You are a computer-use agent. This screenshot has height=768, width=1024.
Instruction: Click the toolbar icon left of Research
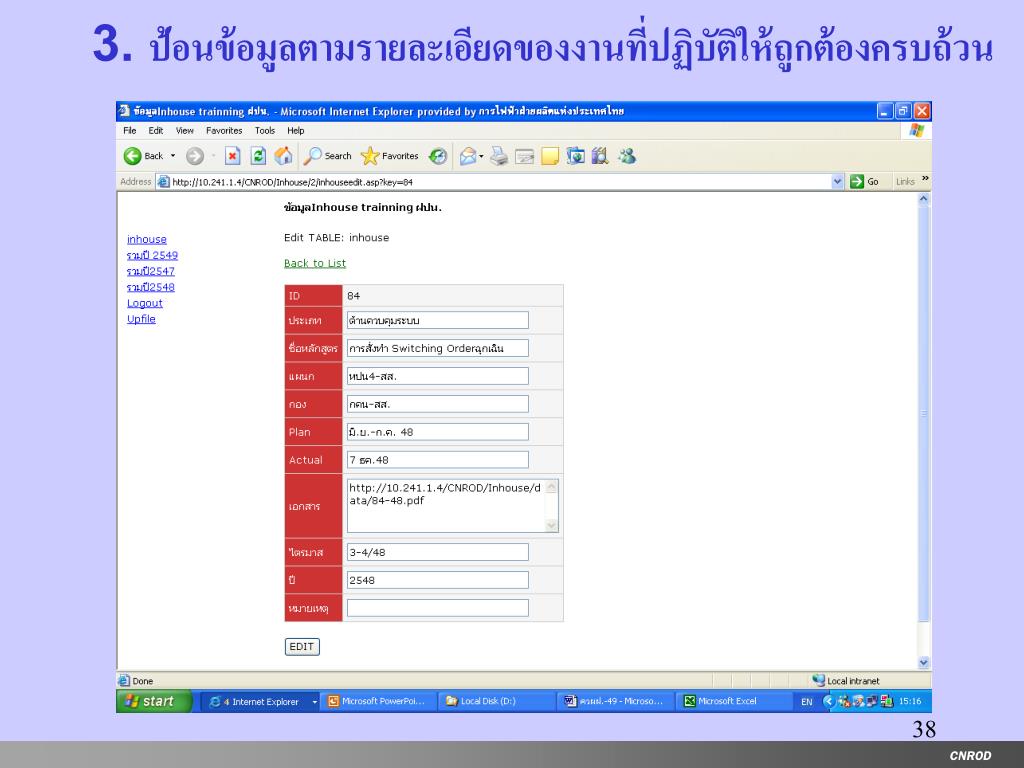[575, 156]
